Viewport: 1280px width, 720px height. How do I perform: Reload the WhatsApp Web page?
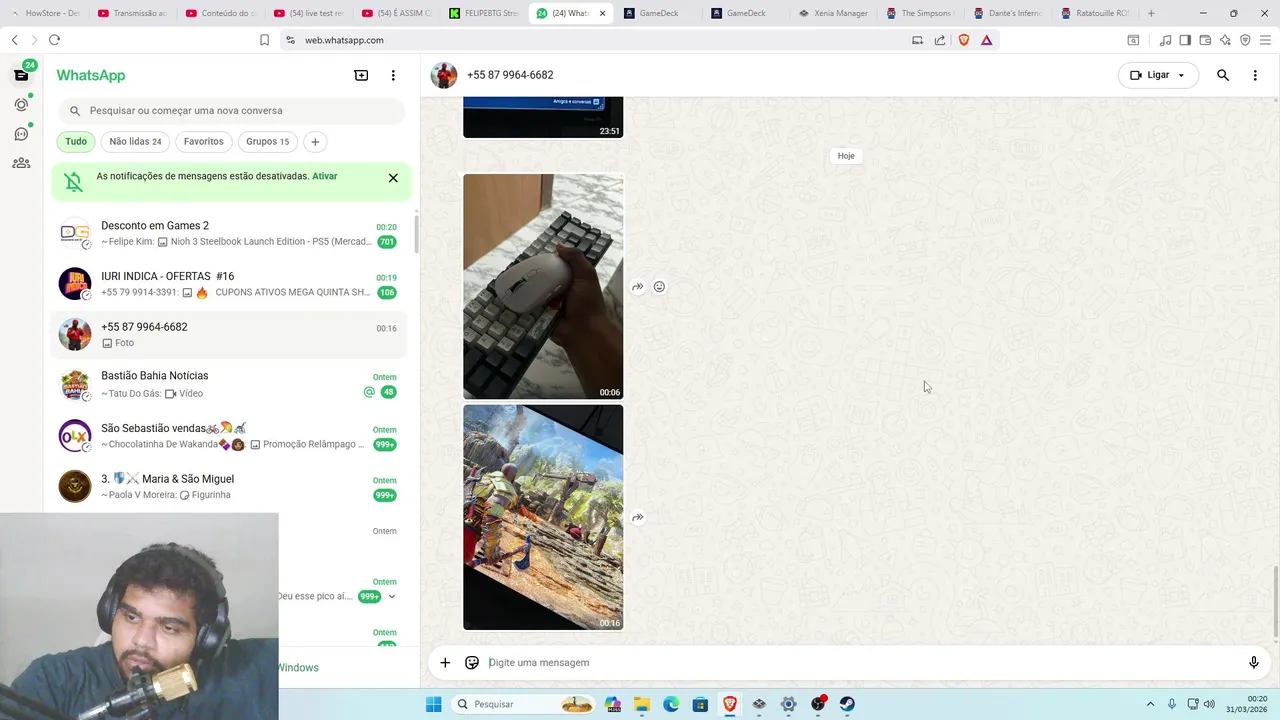coord(54,40)
